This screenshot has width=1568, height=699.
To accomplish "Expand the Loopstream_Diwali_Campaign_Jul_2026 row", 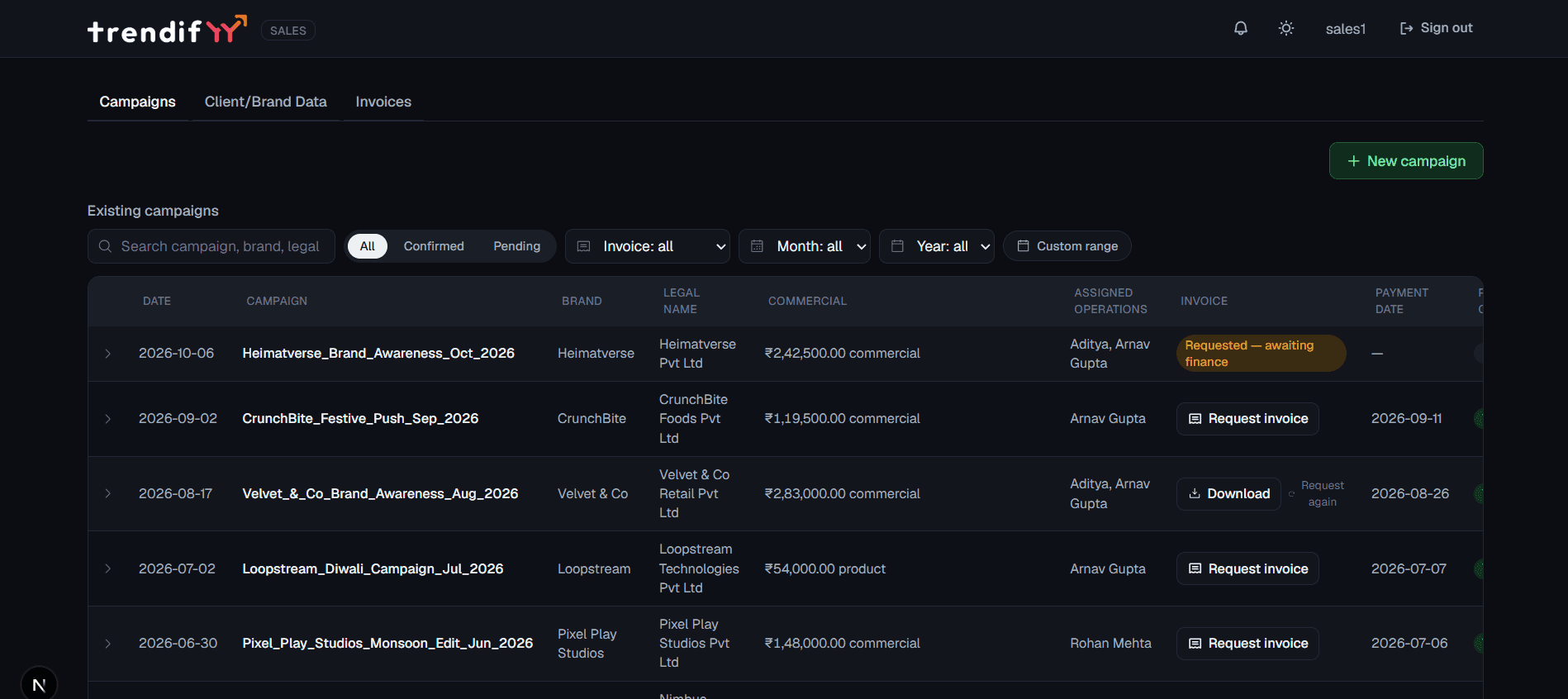I will pos(108,568).
